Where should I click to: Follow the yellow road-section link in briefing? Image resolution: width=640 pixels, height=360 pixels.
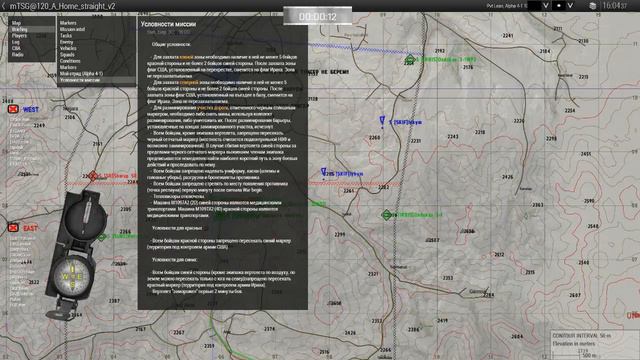click(x=212, y=108)
